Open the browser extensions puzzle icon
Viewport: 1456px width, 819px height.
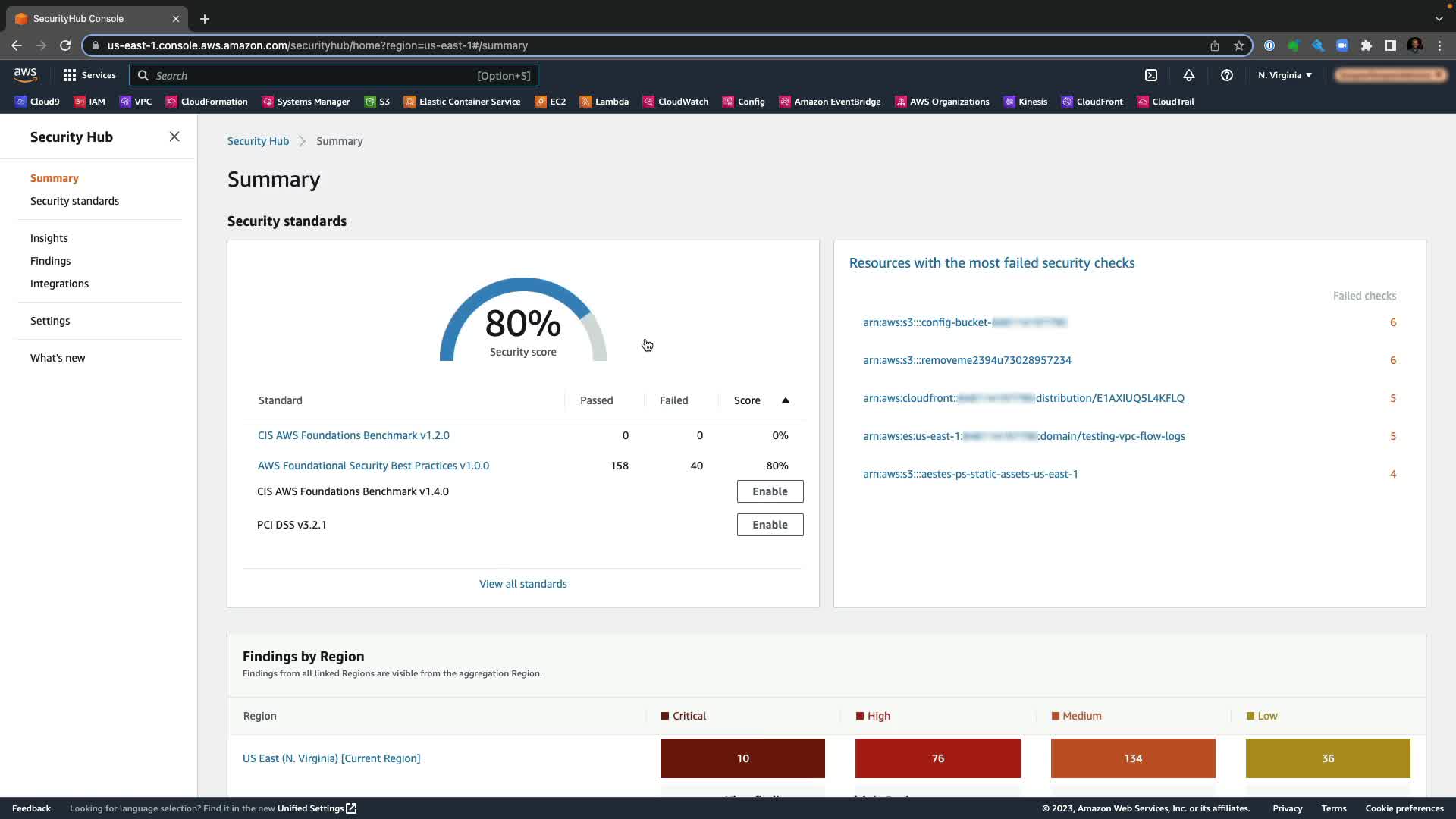[1367, 45]
